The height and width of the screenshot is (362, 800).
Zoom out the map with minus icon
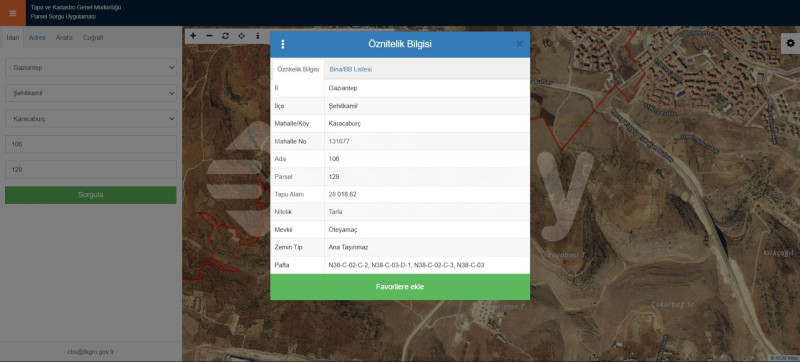(x=209, y=36)
